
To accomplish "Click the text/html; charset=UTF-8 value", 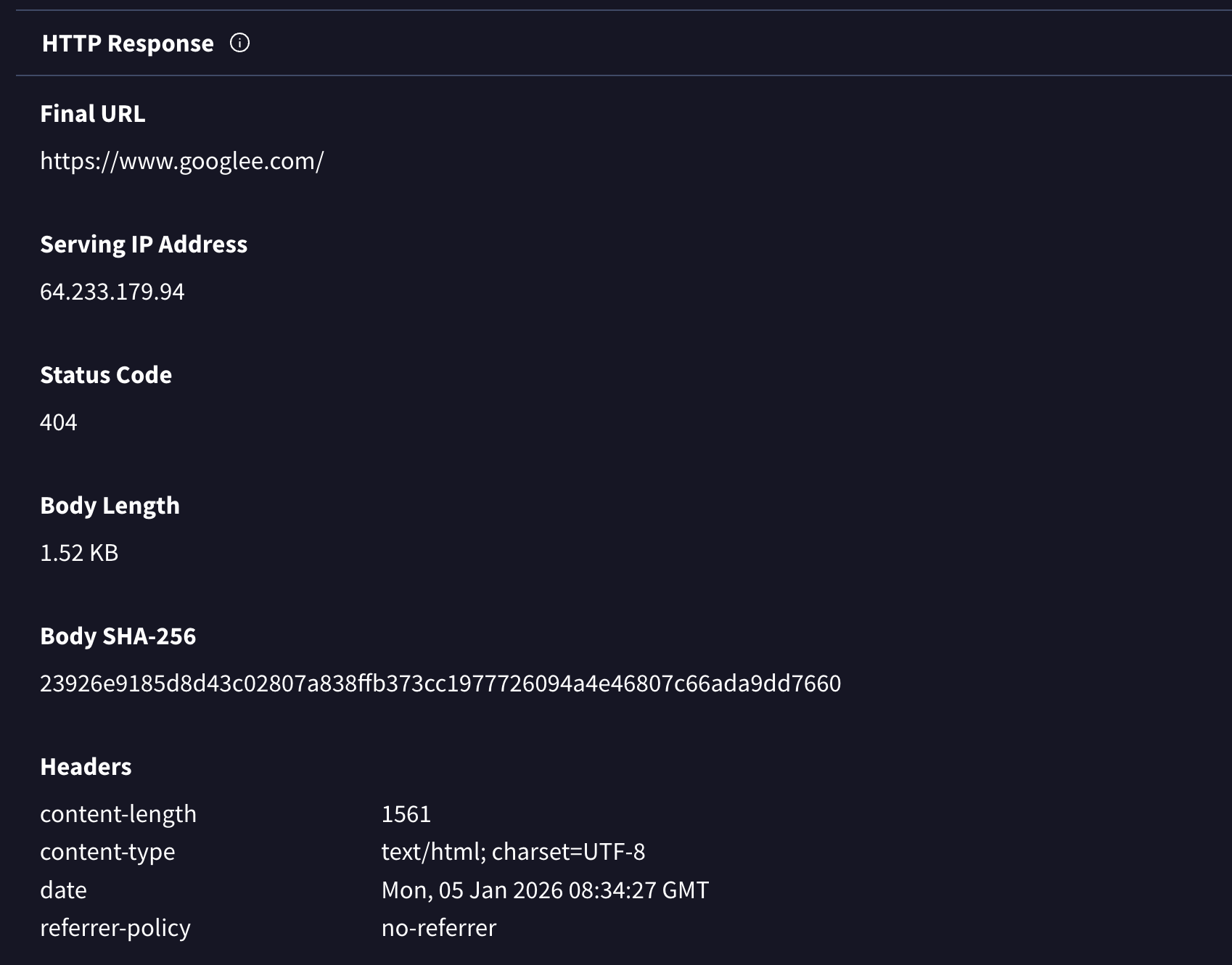I will pos(513,852).
